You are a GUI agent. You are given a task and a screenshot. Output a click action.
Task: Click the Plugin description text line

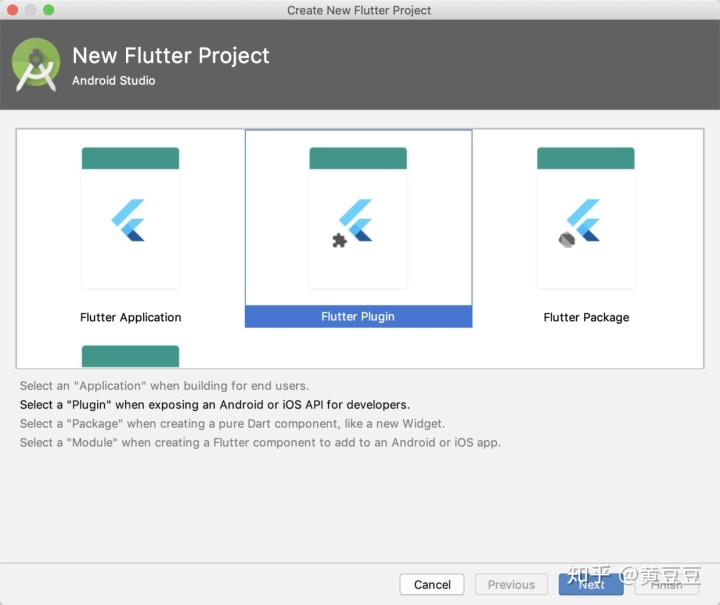pyautogui.click(x=215, y=405)
